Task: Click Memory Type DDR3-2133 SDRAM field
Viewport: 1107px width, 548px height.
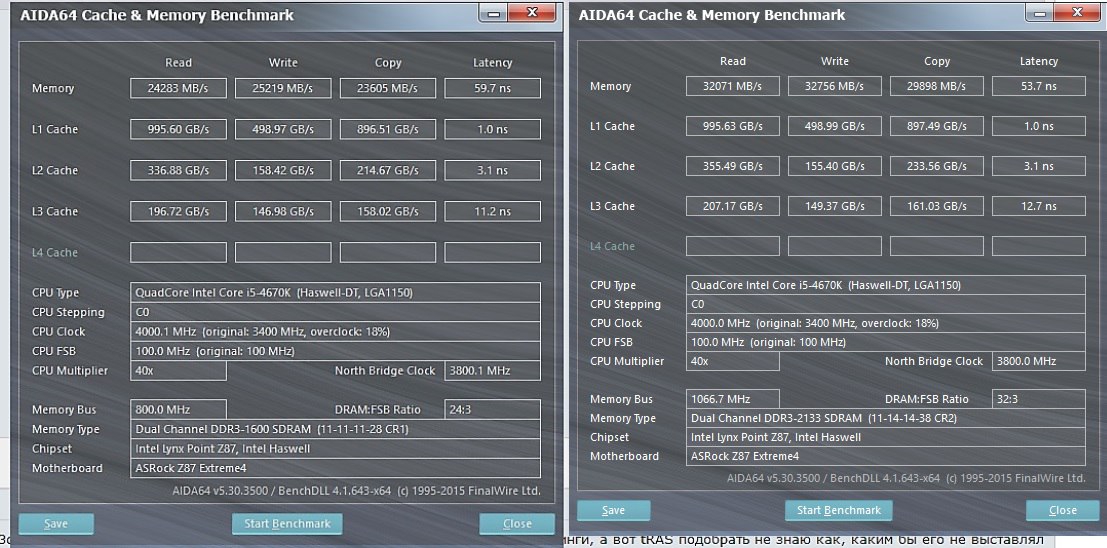Action: click(x=886, y=418)
